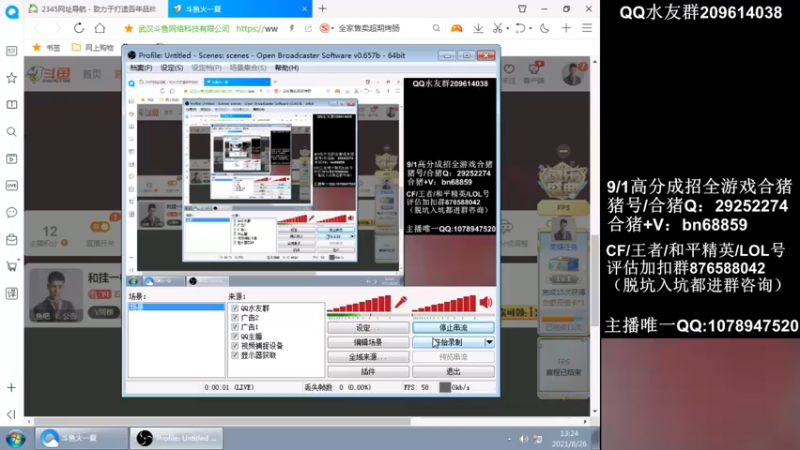Open the 网上购物 bookmarks folder

pyautogui.click(x=93, y=47)
